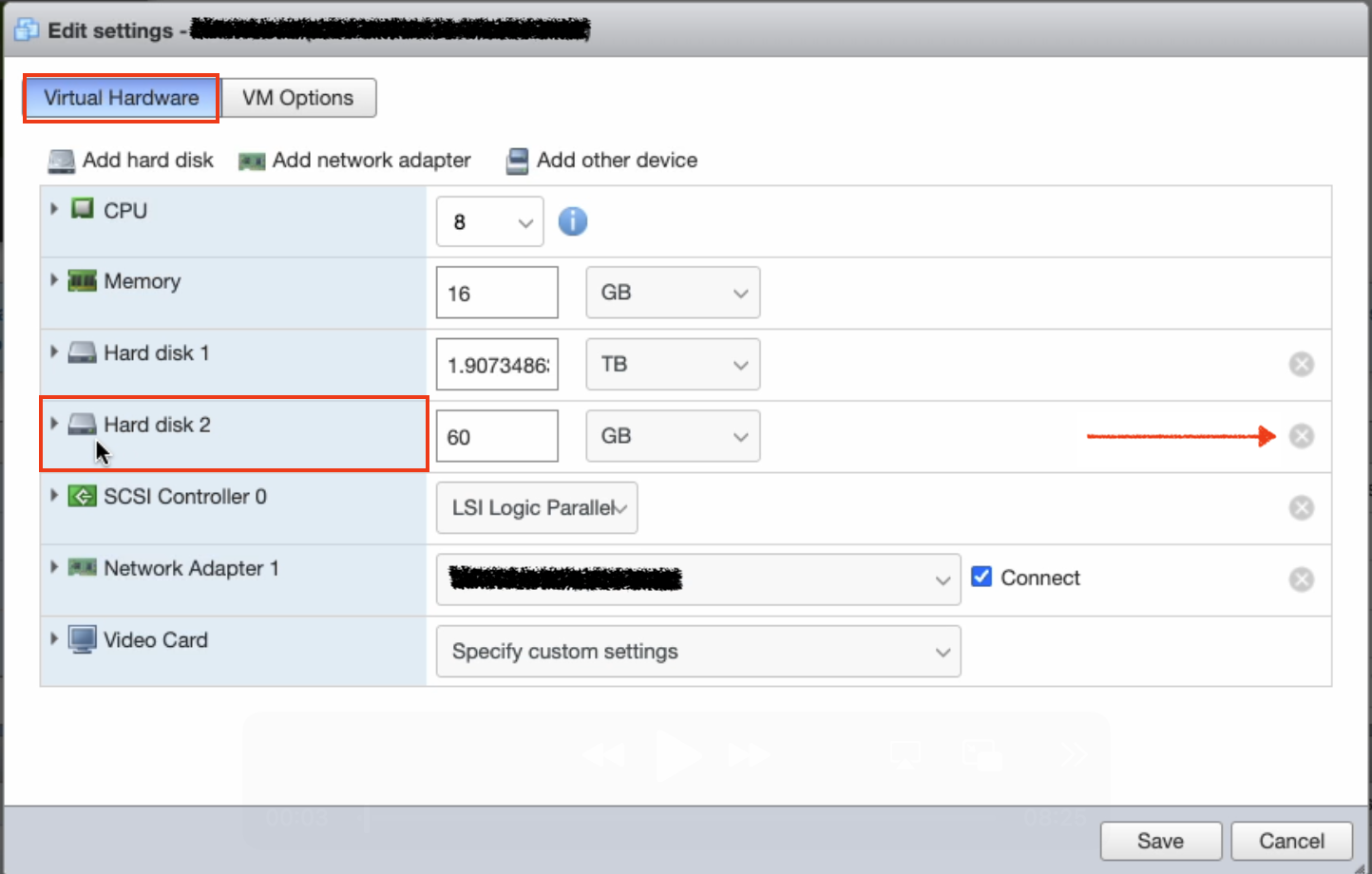The width and height of the screenshot is (1372, 874).
Task: Click Add other device icon
Action: (517, 161)
